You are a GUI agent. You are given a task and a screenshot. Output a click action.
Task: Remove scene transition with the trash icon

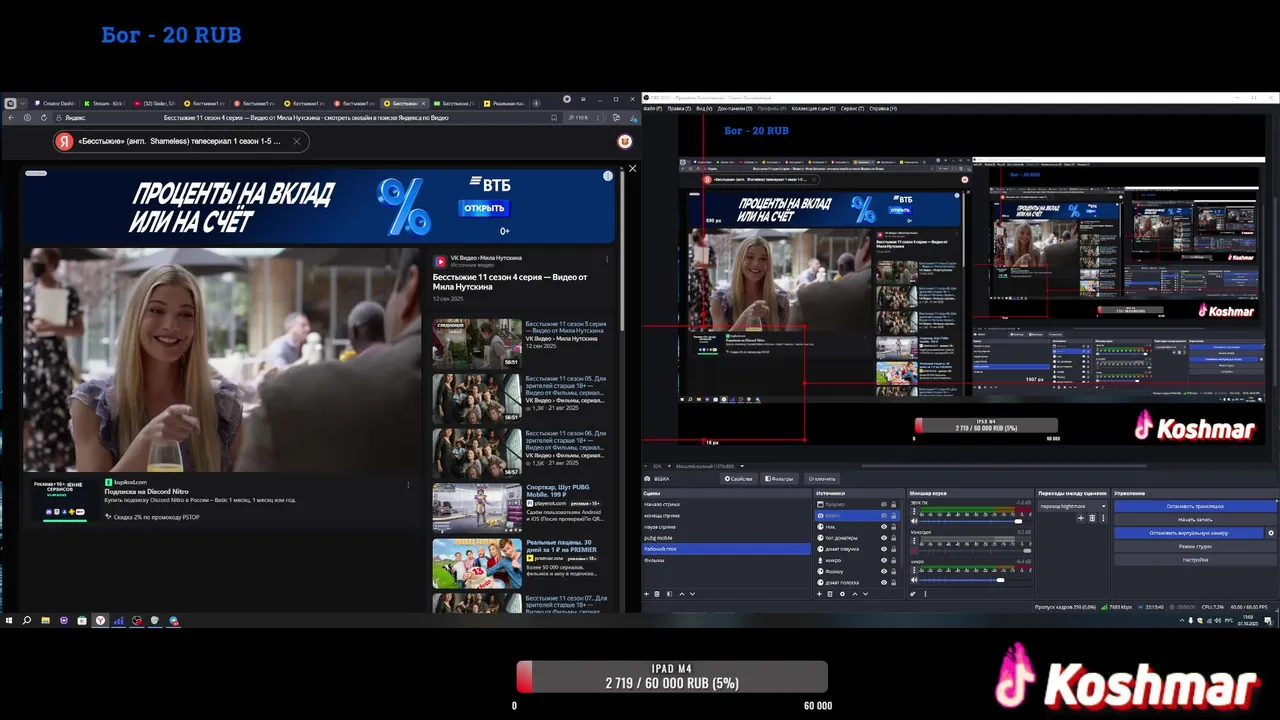[x=1092, y=518]
